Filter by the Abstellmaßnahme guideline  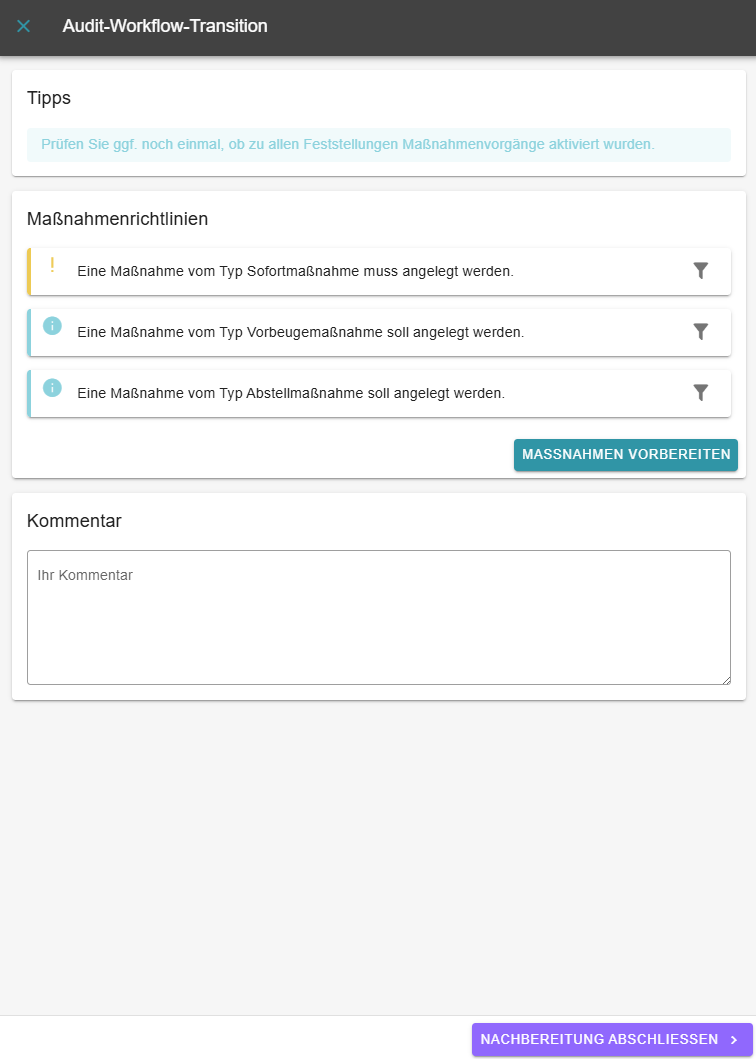[x=701, y=393]
